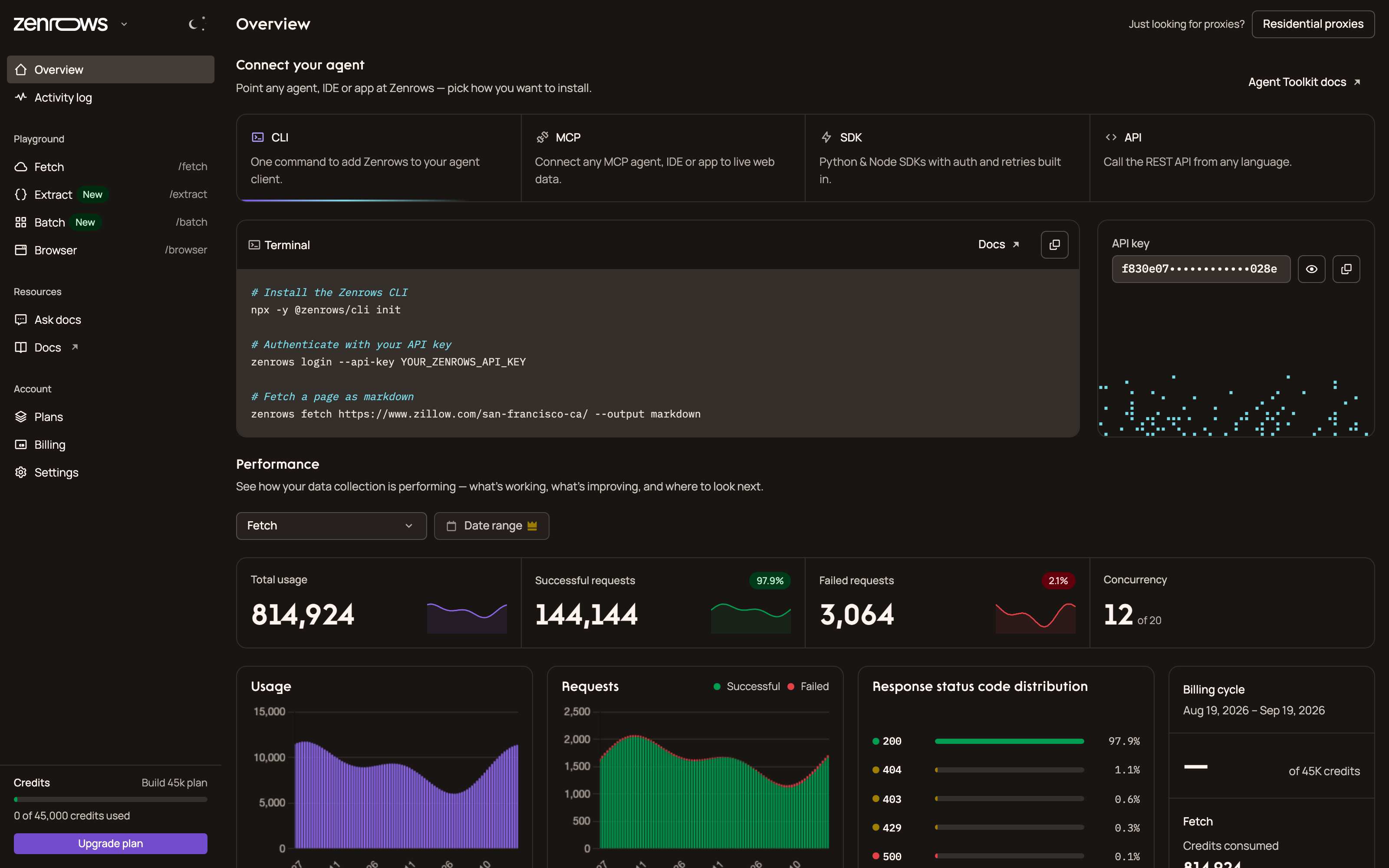The image size is (1389, 868).
Task: Click the MCP plug icon
Action: point(542,137)
